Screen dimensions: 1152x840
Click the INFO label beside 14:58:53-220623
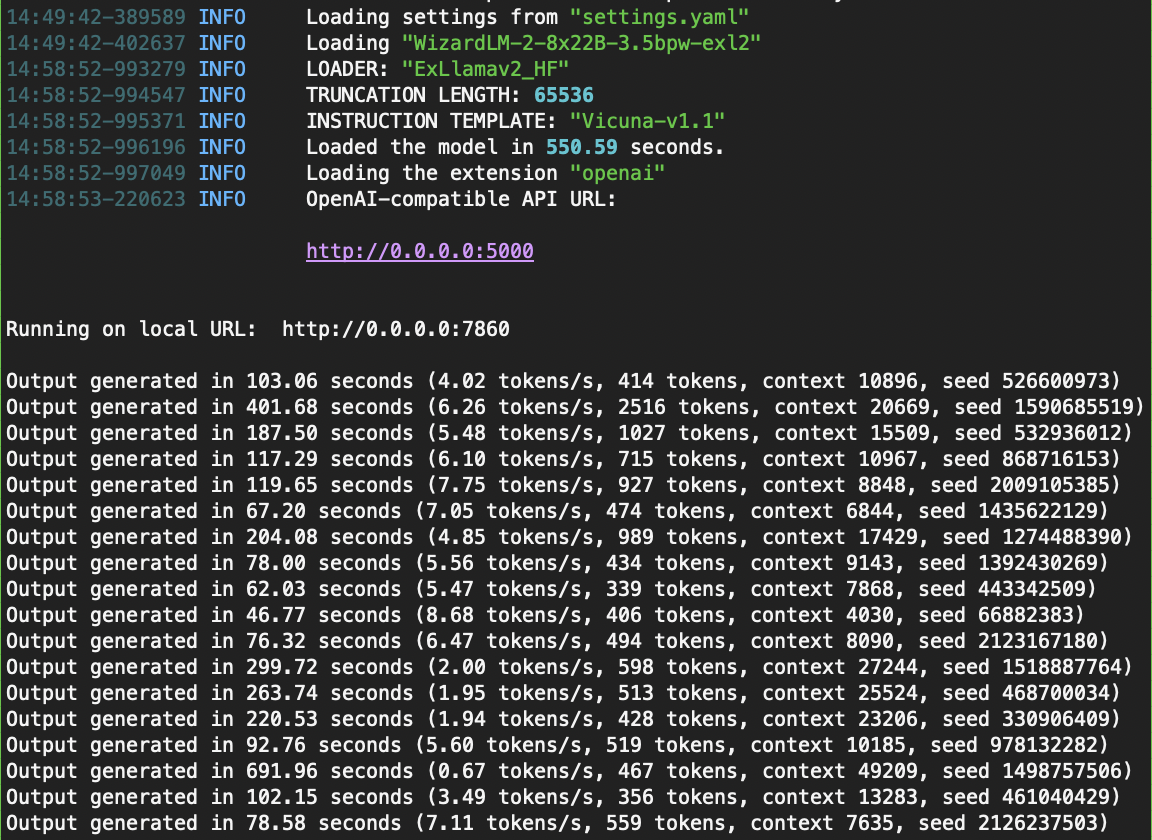(x=222, y=199)
